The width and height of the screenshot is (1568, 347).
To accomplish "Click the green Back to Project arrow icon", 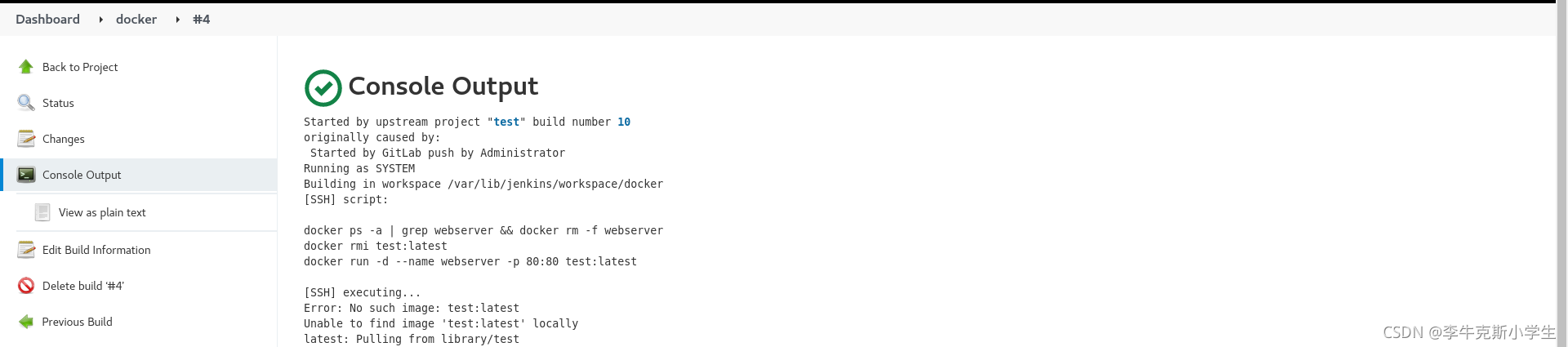I will tap(26, 67).
